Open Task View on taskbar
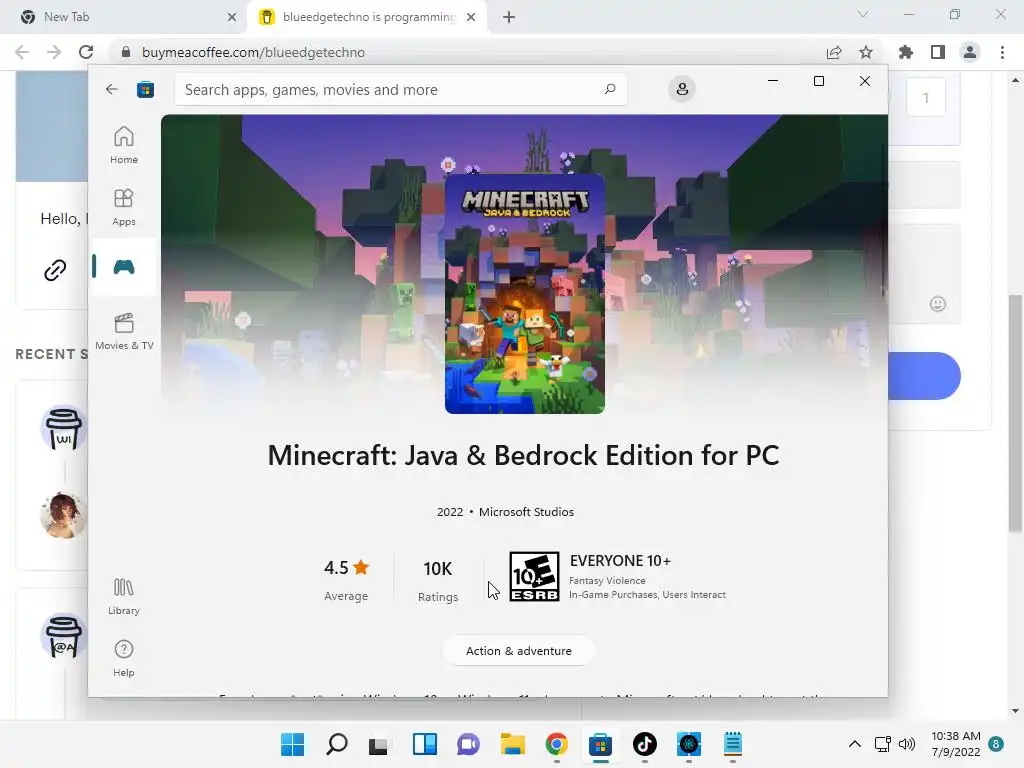This screenshot has height=768, width=1024. 378,744
